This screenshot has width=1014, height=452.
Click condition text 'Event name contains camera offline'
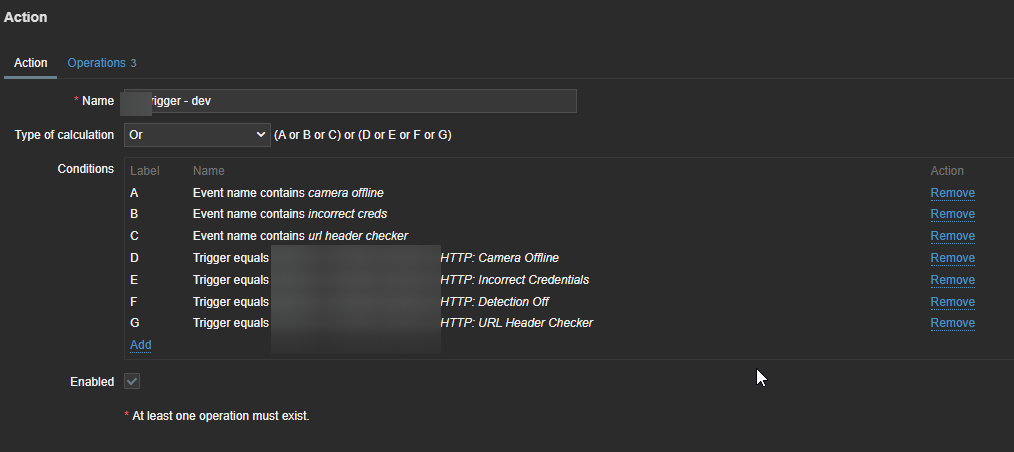tap(288, 193)
